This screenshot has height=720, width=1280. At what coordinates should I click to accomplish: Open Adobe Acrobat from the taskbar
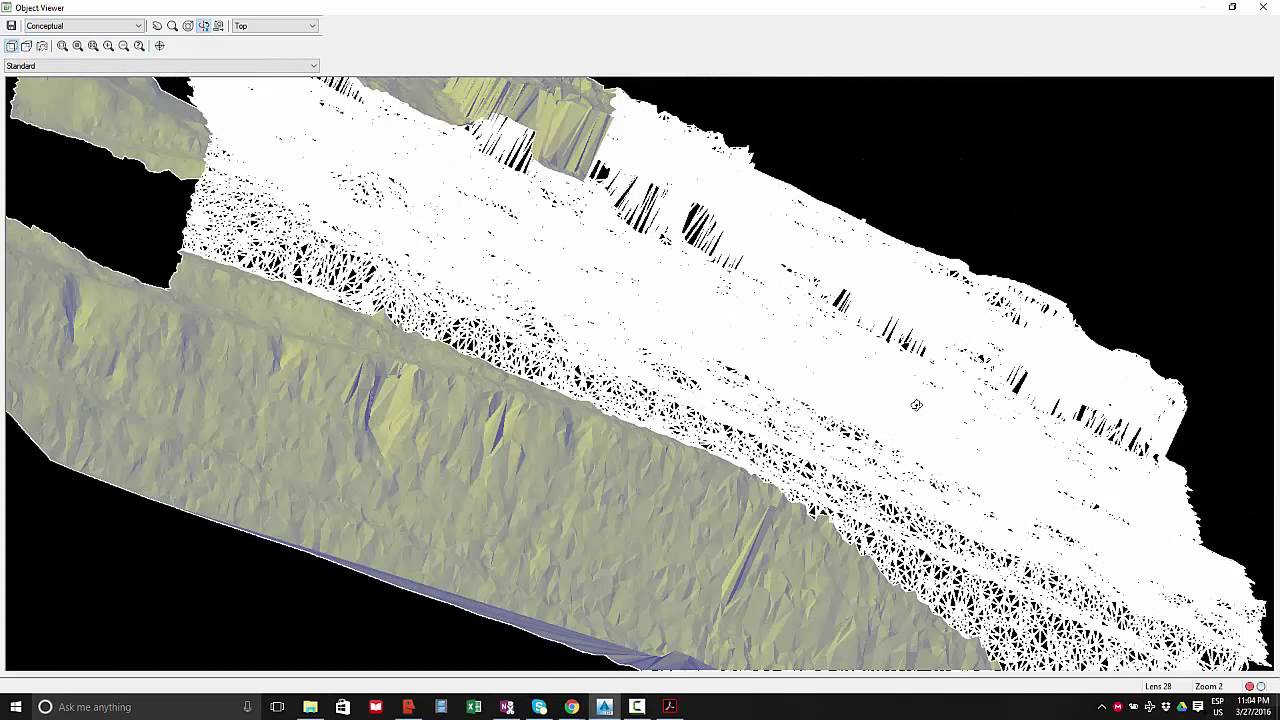[670, 707]
